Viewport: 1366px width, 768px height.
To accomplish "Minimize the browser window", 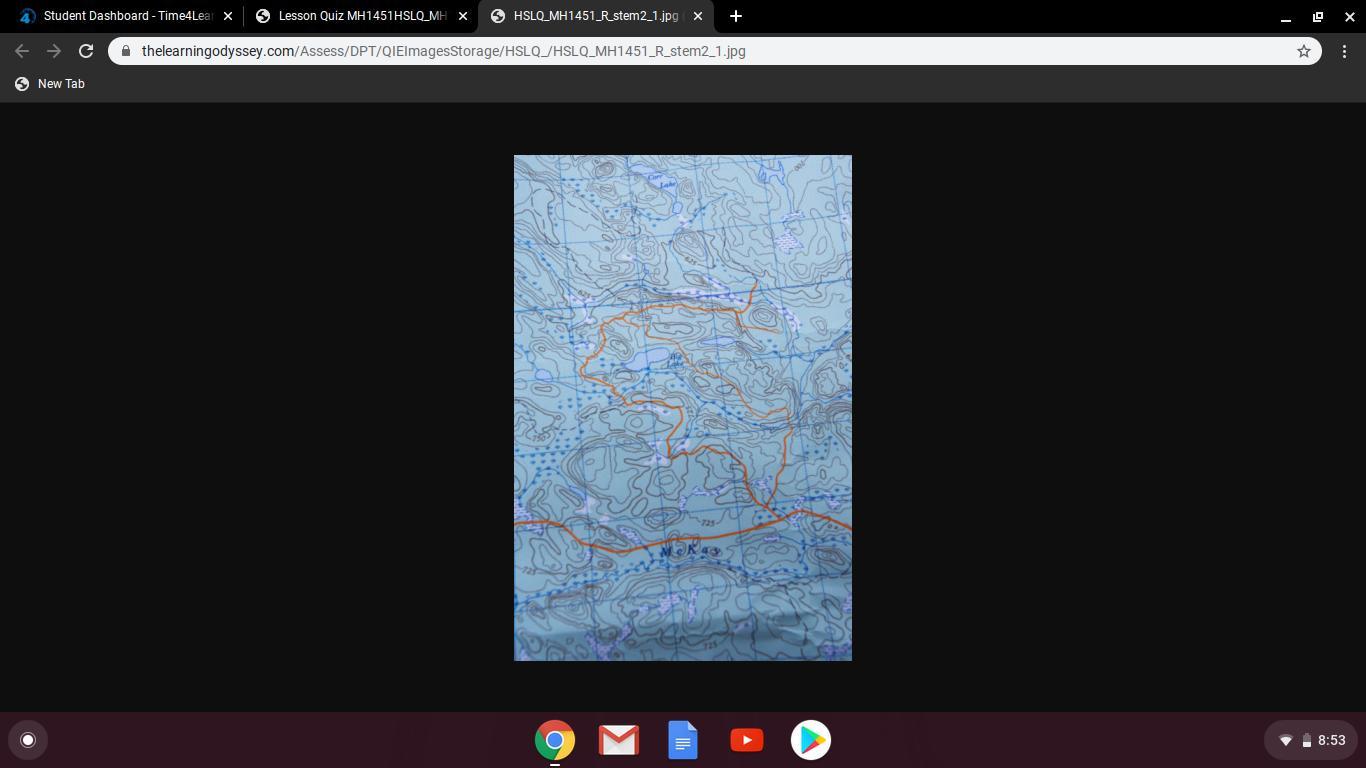I will pos(1286,16).
